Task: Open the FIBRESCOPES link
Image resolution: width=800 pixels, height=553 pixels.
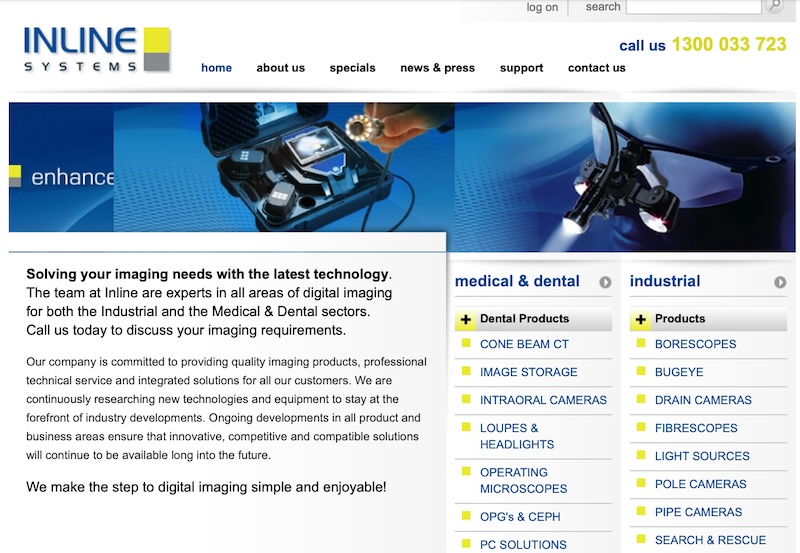Action: click(x=696, y=429)
